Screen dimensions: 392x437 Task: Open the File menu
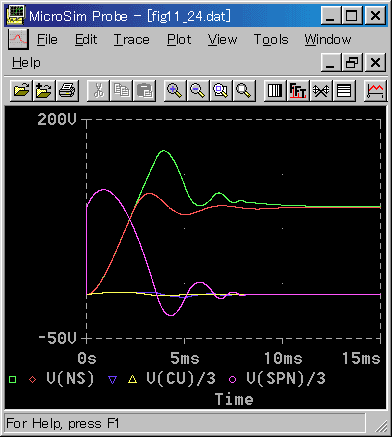(47, 40)
